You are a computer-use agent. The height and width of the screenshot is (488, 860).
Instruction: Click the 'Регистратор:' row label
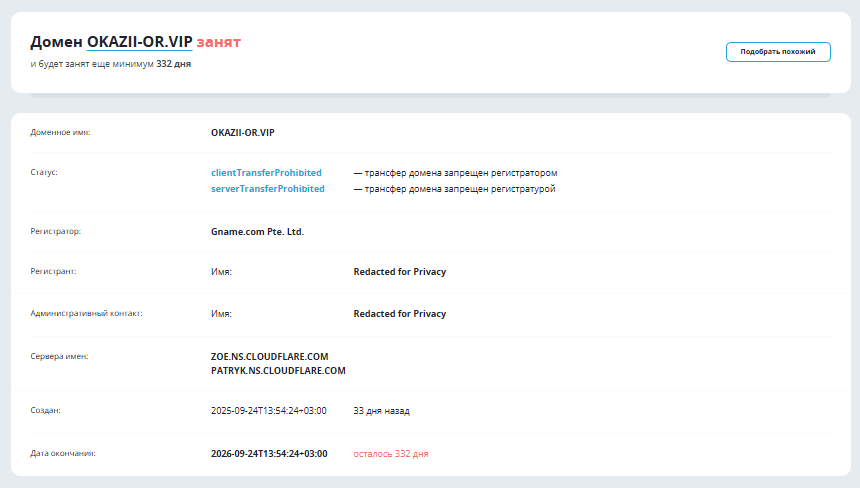56,231
